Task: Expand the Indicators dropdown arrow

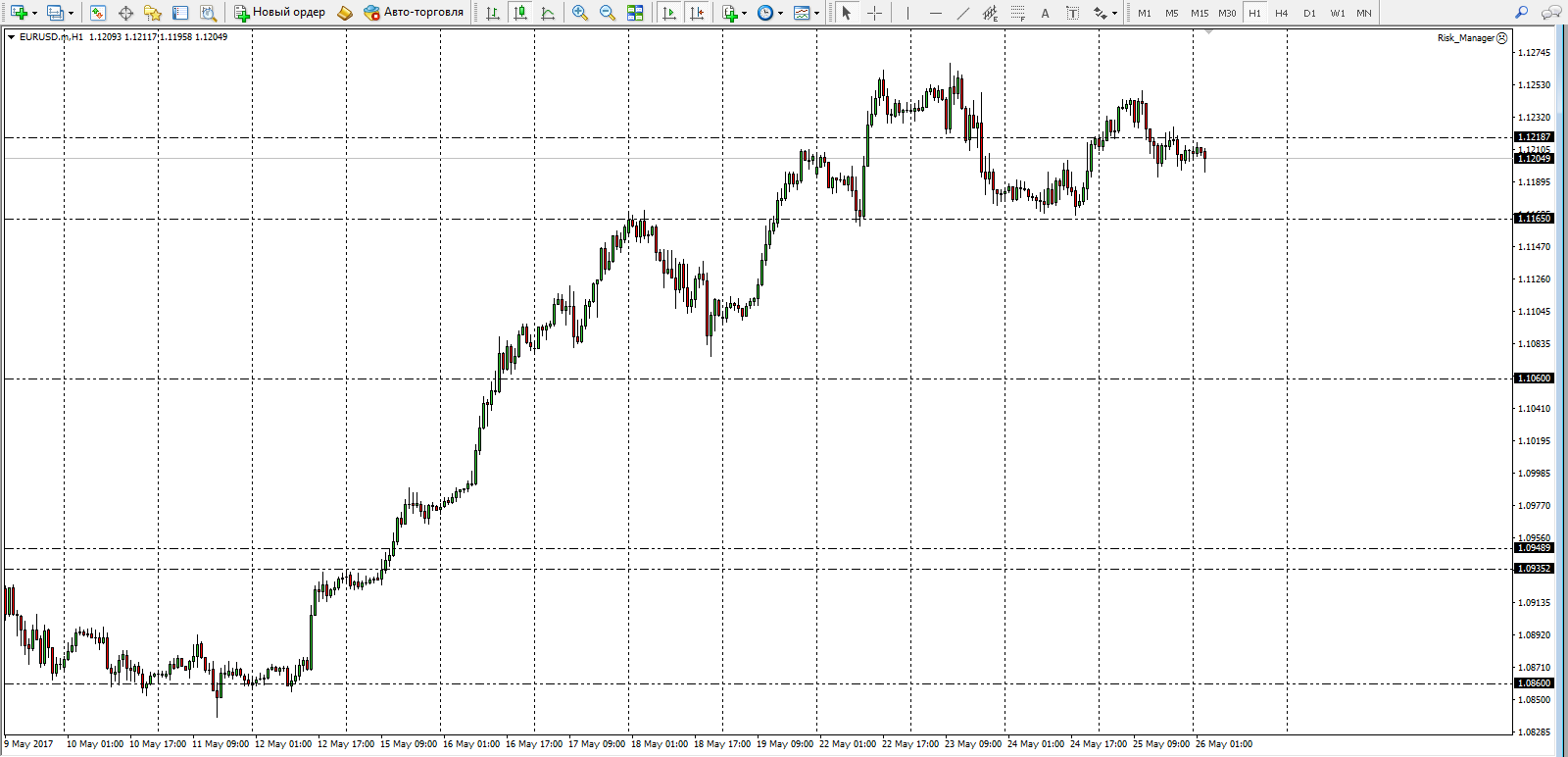Action: (x=745, y=14)
